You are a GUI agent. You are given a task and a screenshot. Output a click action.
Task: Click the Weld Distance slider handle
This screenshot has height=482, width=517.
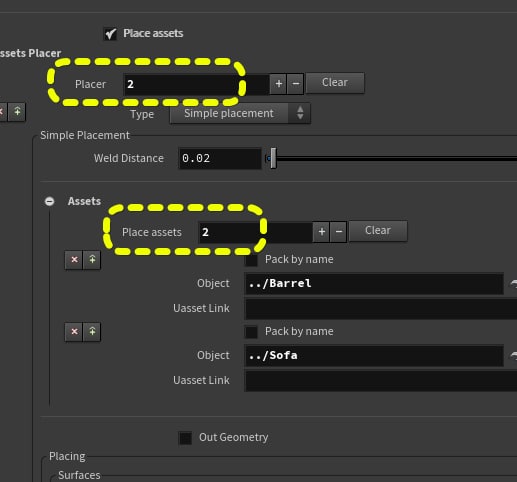click(x=273, y=158)
